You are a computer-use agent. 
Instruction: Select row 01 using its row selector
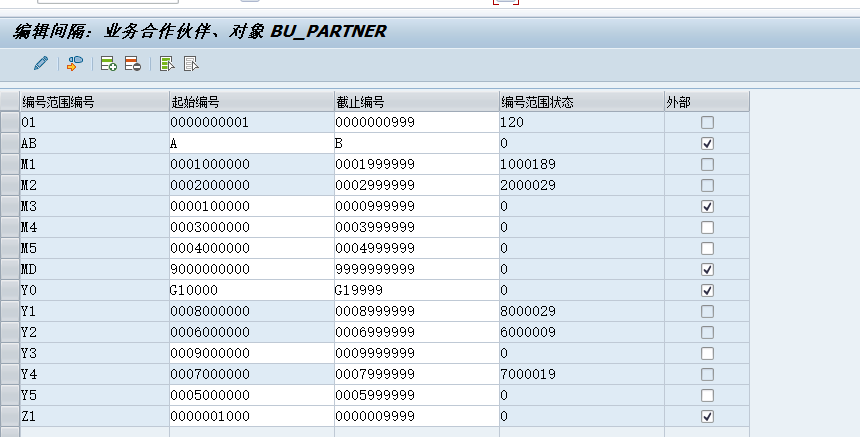[9, 123]
